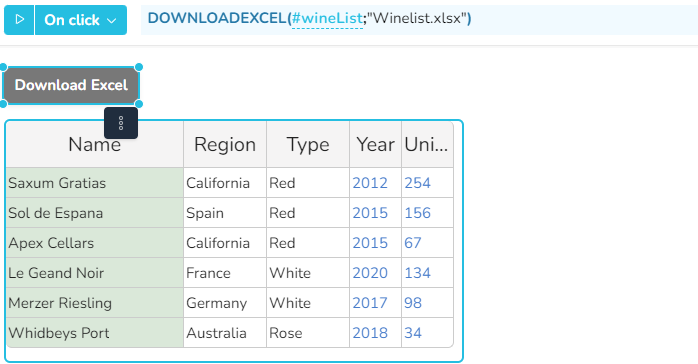The width and height of the screenshot is (698, 364).
Task: Click the units value 134
Action: 427,273
